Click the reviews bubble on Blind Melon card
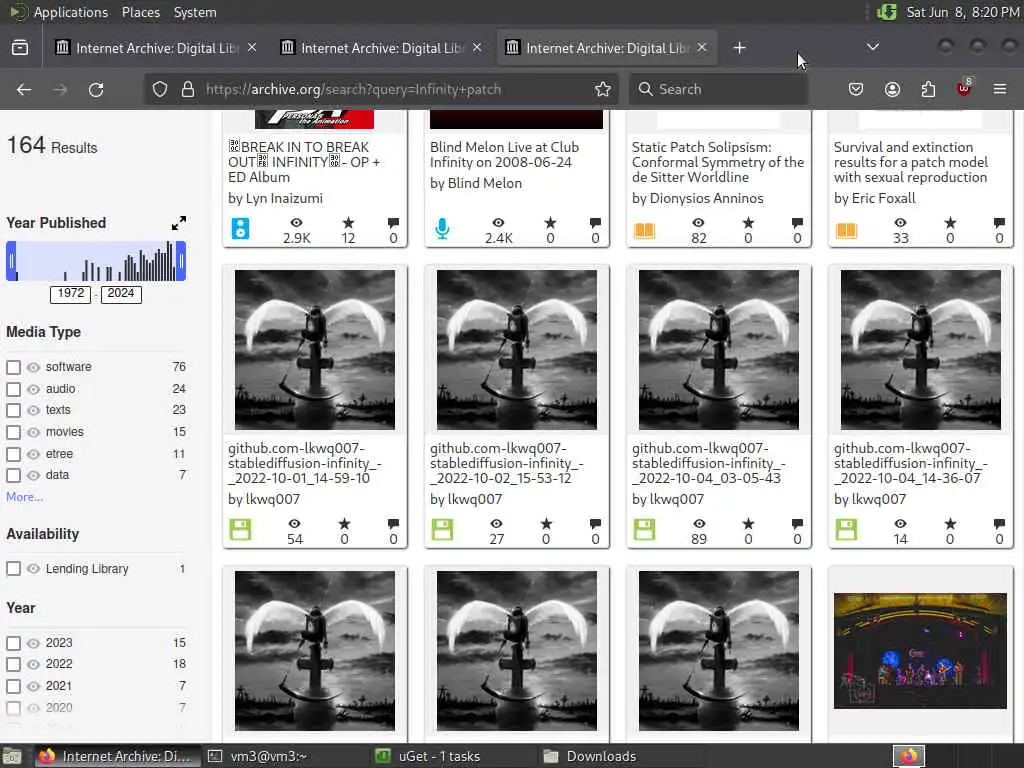Image resolution: width=1024 pixels, height=768 pixels. tap(595, 223)
